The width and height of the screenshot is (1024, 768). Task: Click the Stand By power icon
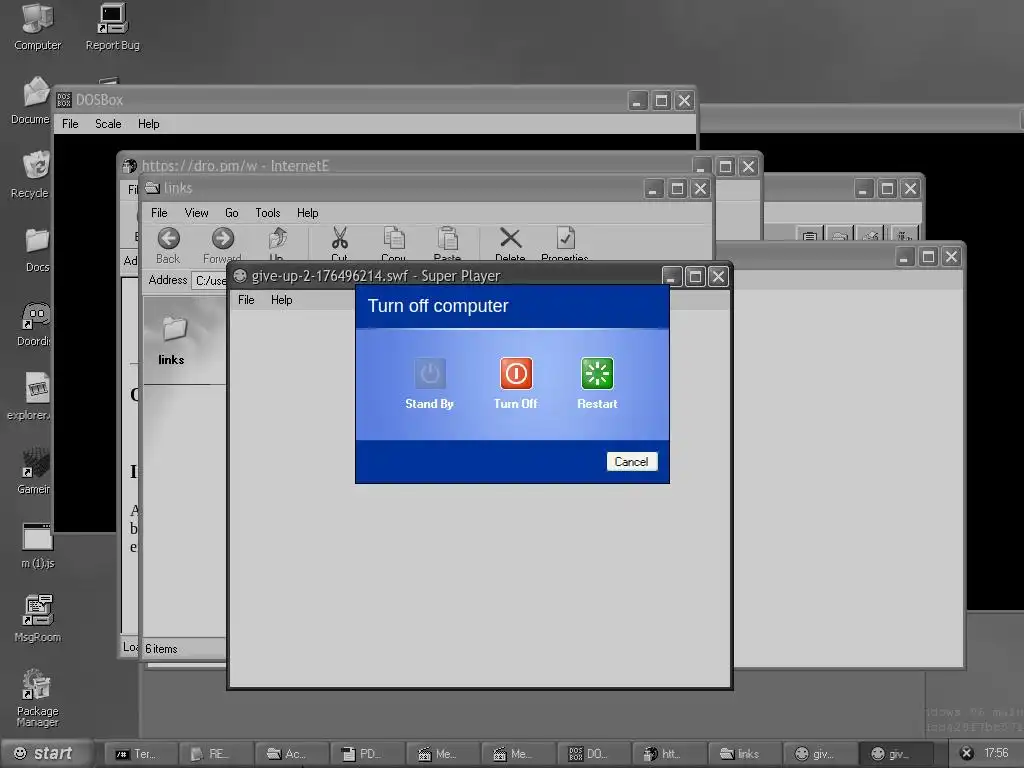[430, 374]
